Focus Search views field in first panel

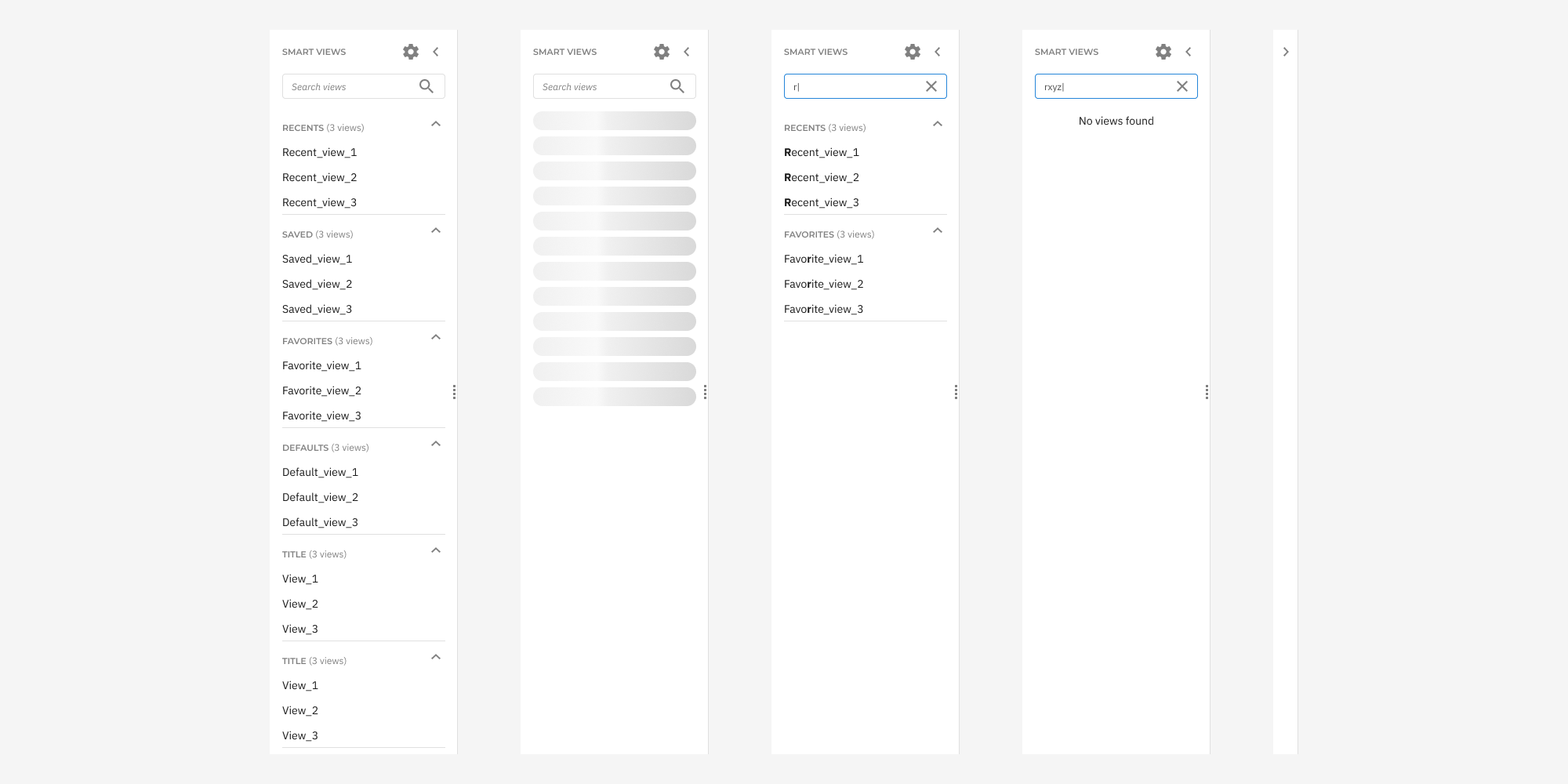(x=364, y=86)
